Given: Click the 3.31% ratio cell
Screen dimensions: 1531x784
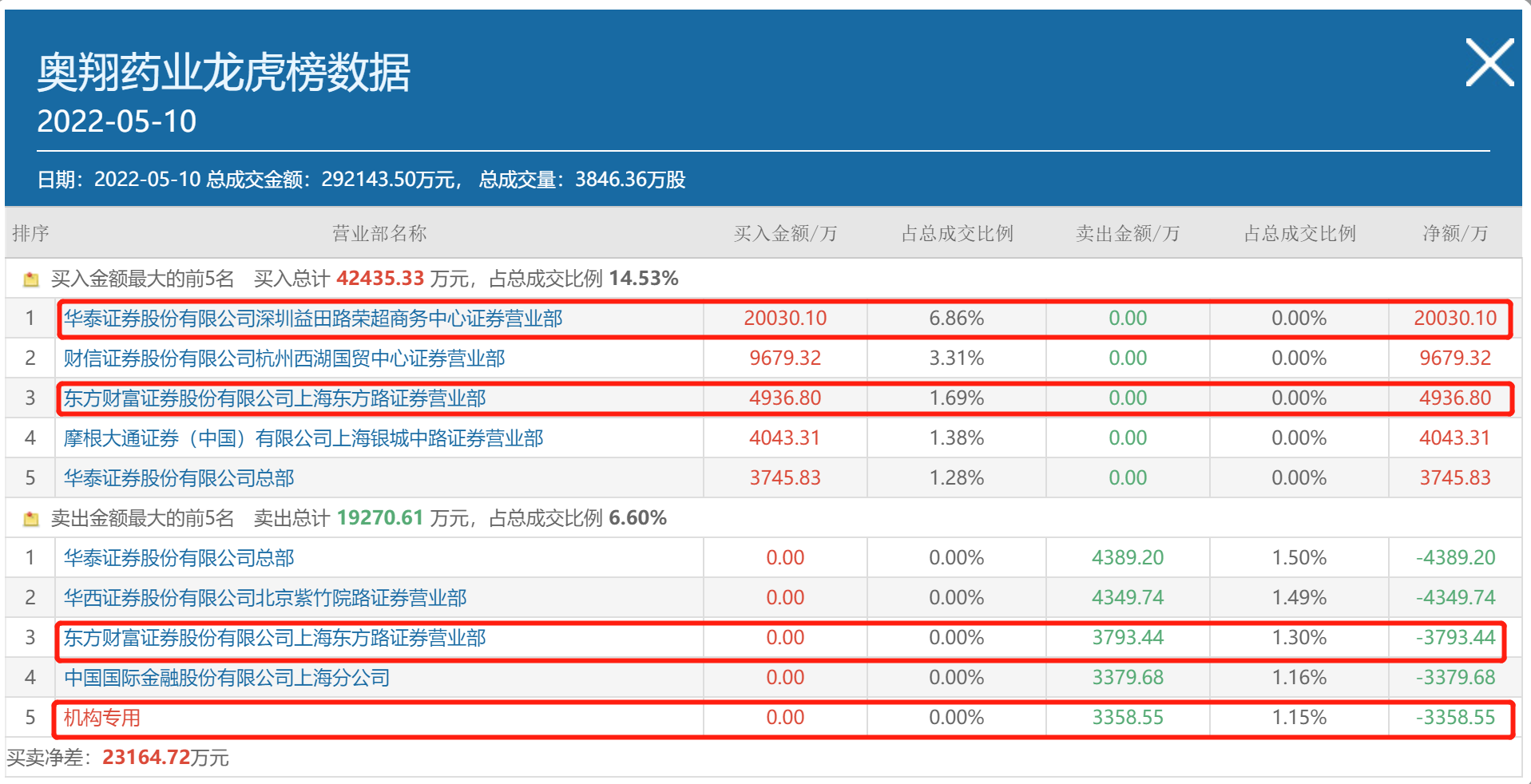Looking at the screenshot, I should 957,358.
